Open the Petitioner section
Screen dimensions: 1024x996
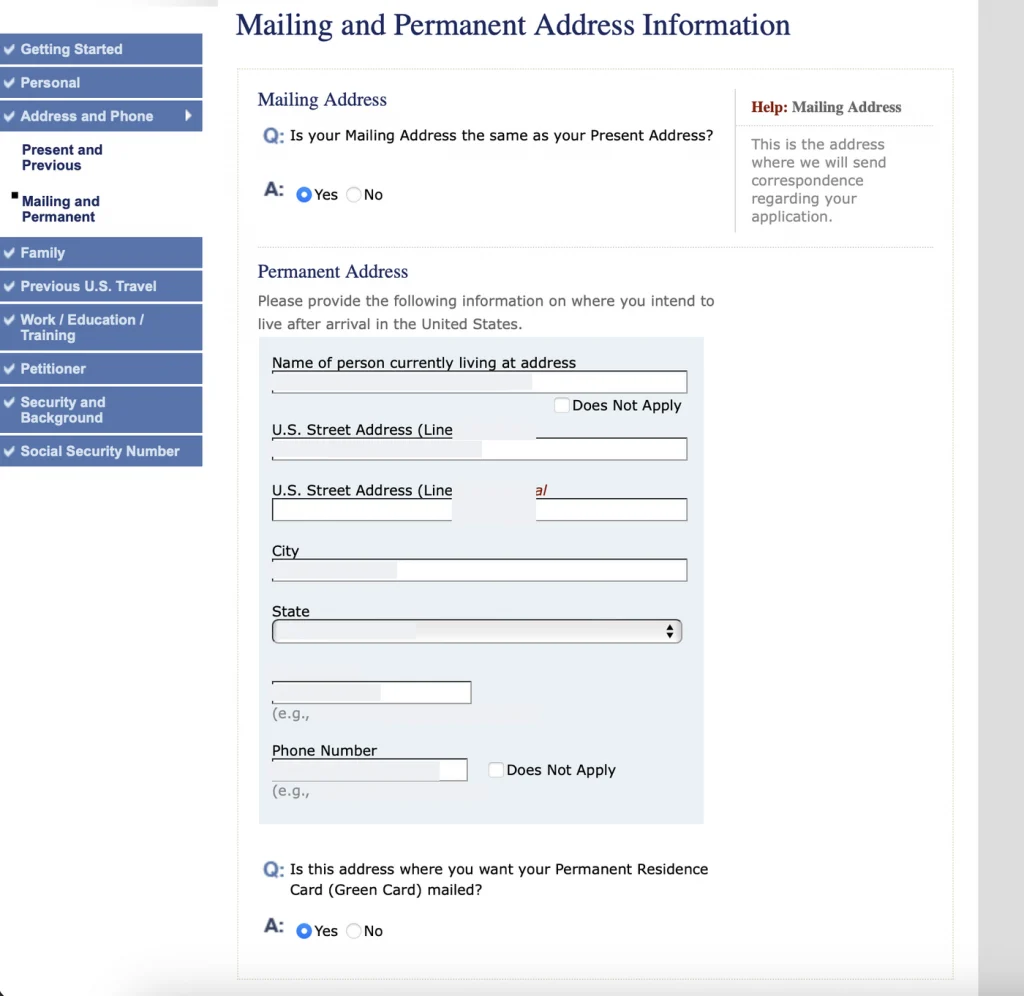pos(101,368)
